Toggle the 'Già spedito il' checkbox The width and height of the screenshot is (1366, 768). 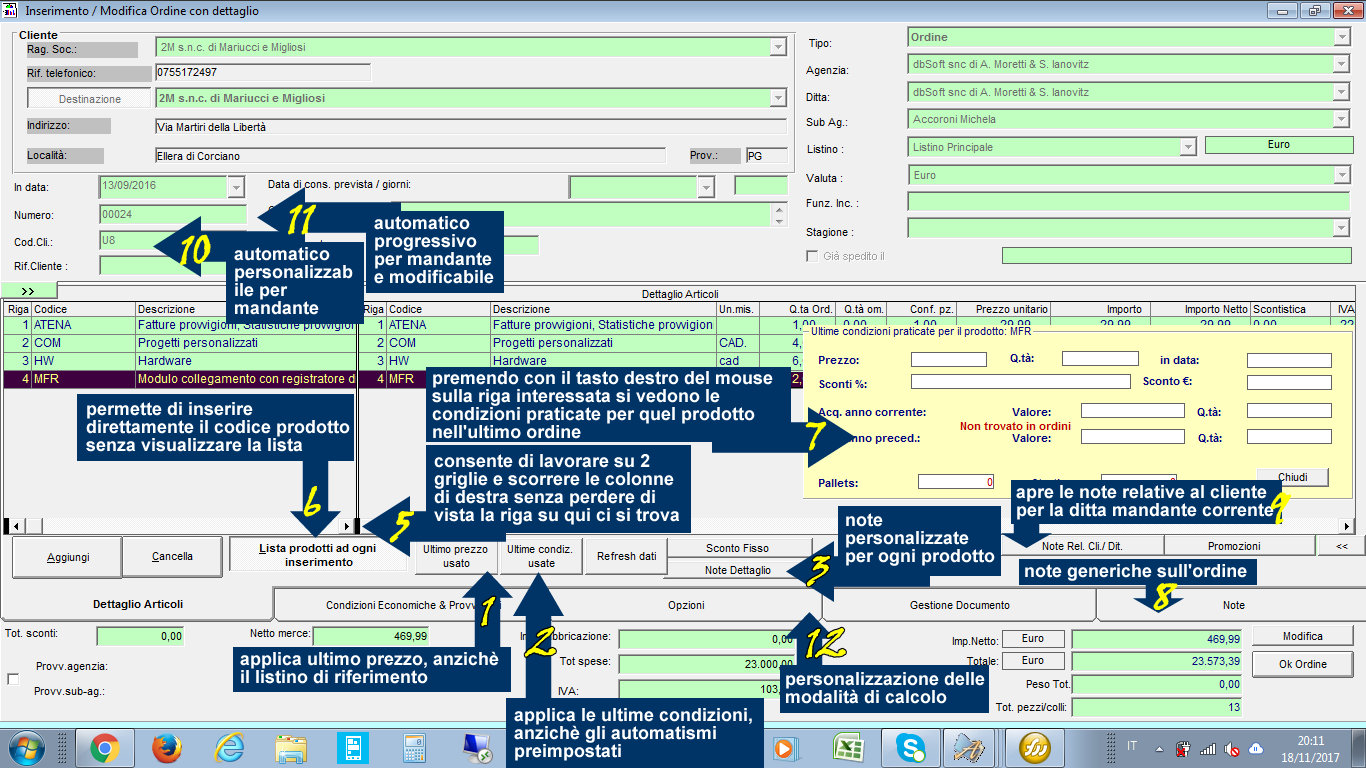tap(812, 256)
